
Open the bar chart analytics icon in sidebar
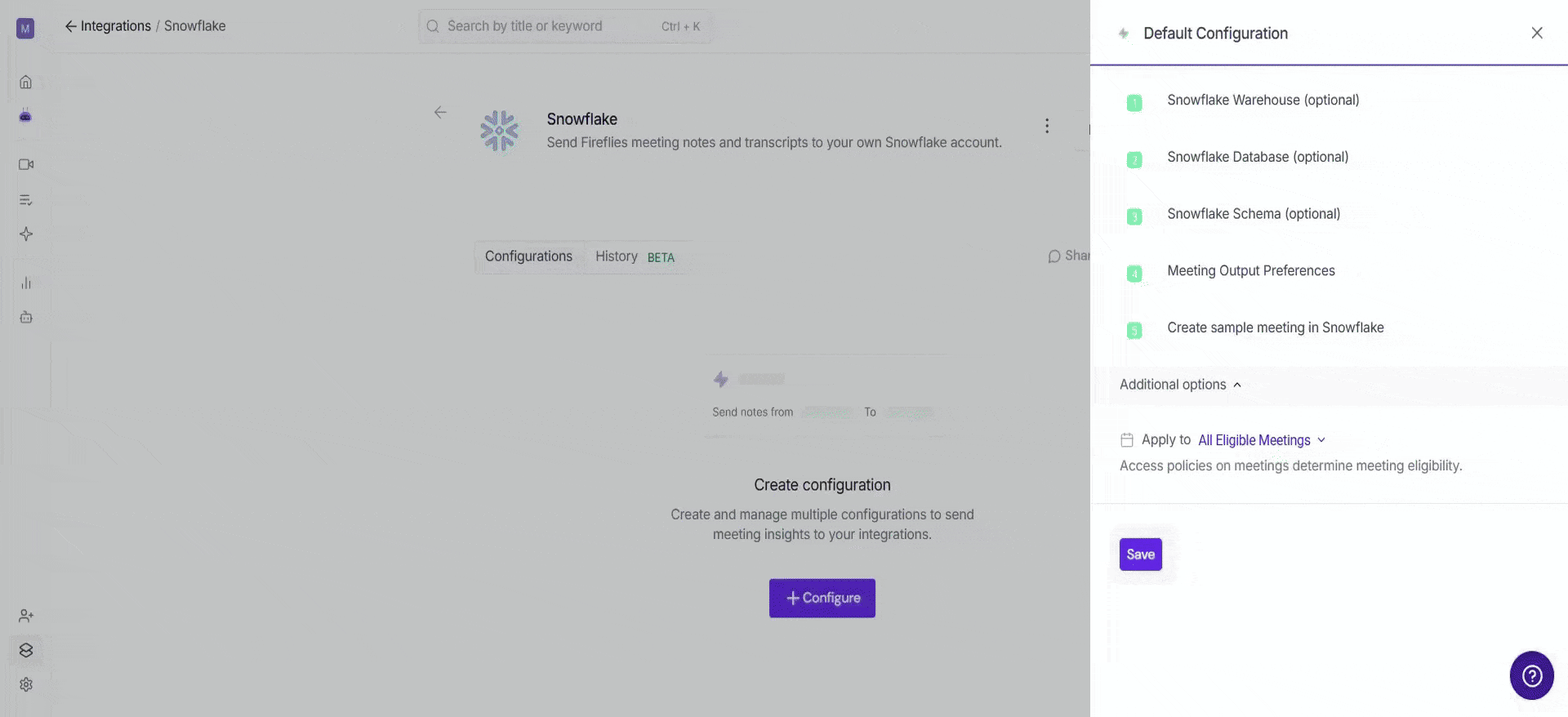pyautogui.click(x=26, y=283)
